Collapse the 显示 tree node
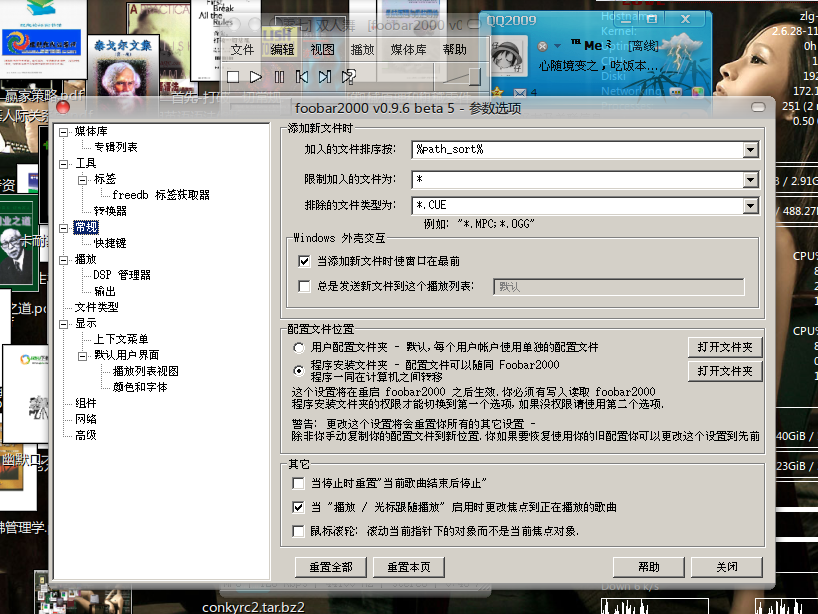The image size is (818, 614). click(x=64, y=324)
